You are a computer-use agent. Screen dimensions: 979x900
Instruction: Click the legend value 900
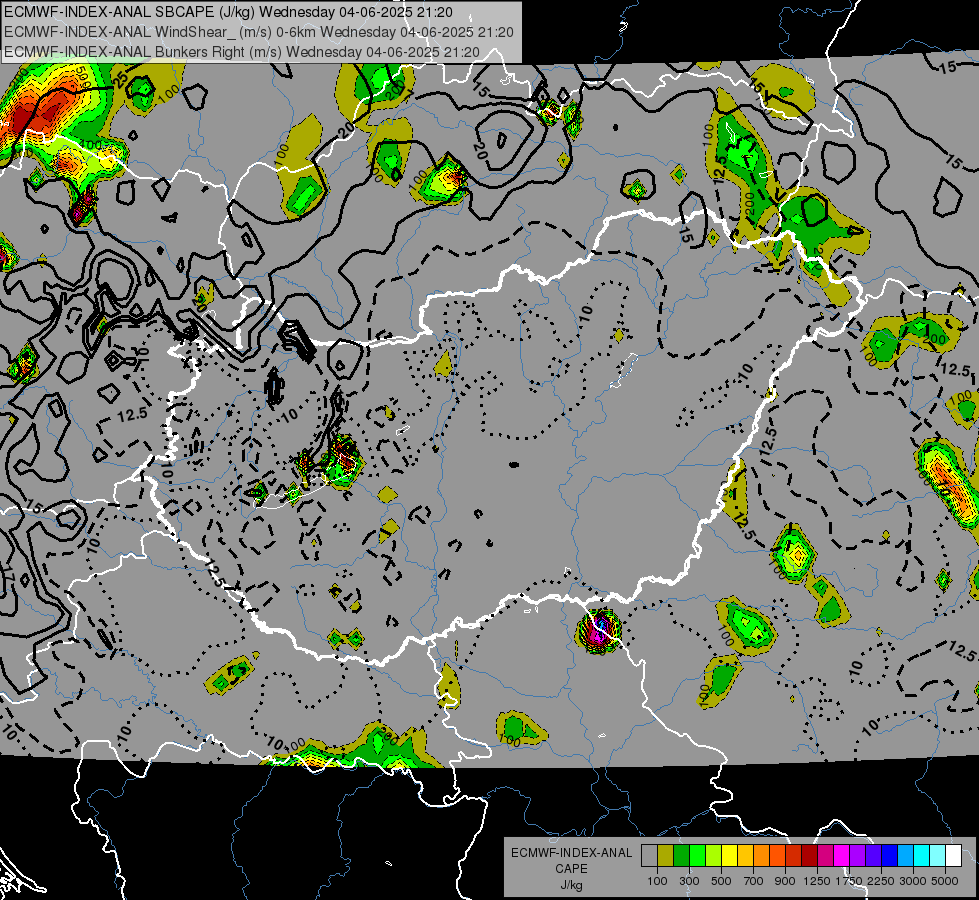click(785, 881)
